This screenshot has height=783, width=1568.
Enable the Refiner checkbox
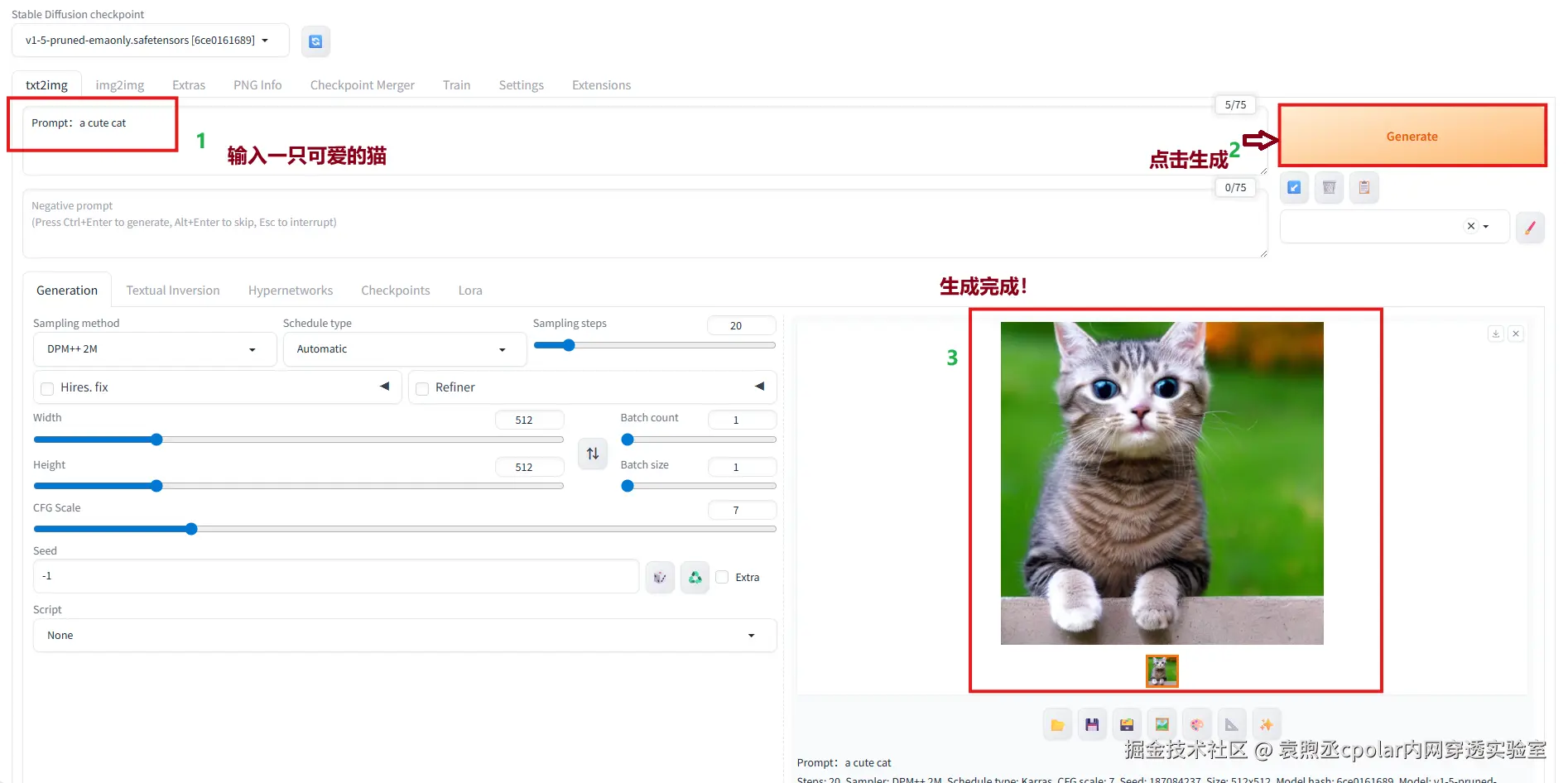422,388
